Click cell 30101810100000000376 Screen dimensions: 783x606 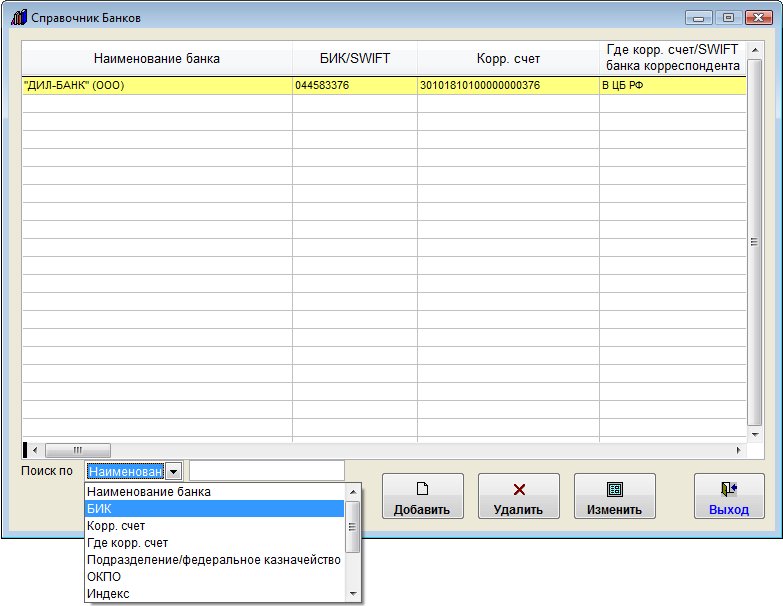tap(508, 85)
